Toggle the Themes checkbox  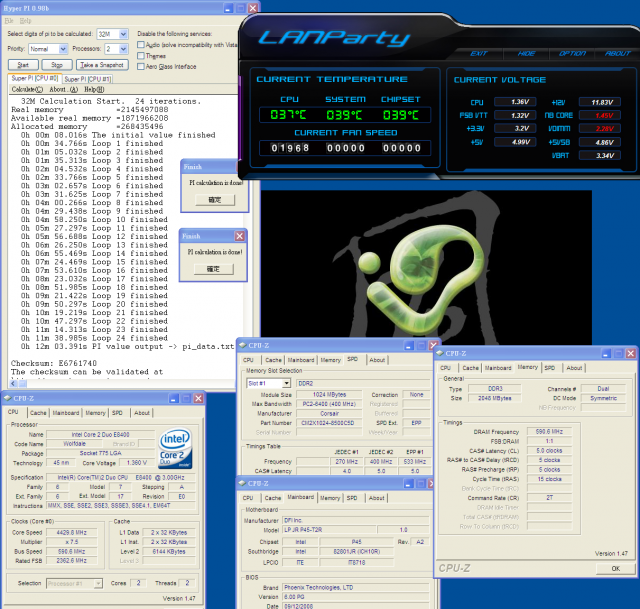coord(141,56)
